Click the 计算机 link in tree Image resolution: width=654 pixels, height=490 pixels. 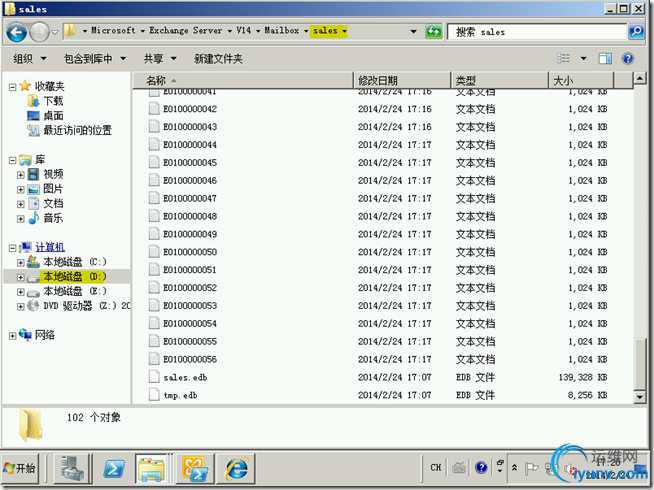coord(50,247)
